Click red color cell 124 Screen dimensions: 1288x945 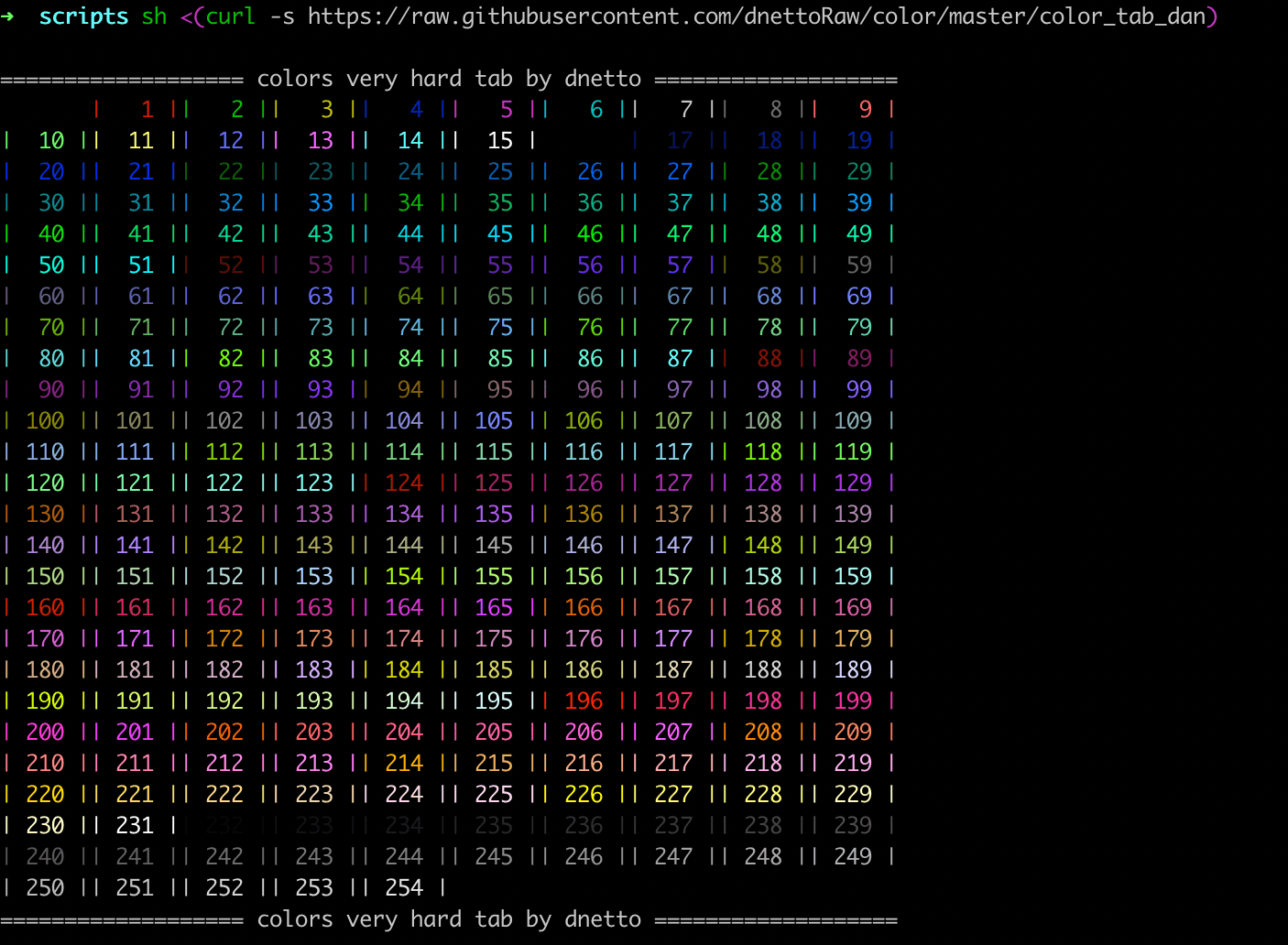point(404,483)
